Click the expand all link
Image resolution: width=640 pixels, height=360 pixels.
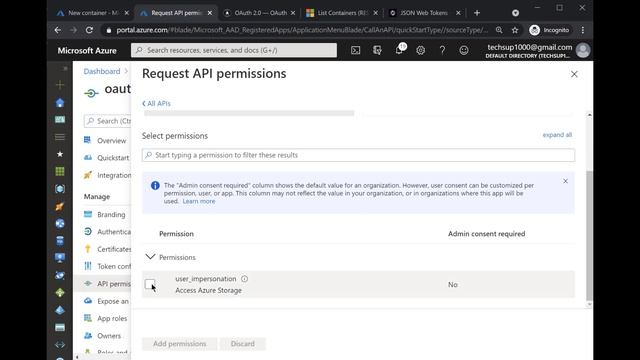click(x=557, y=135)
